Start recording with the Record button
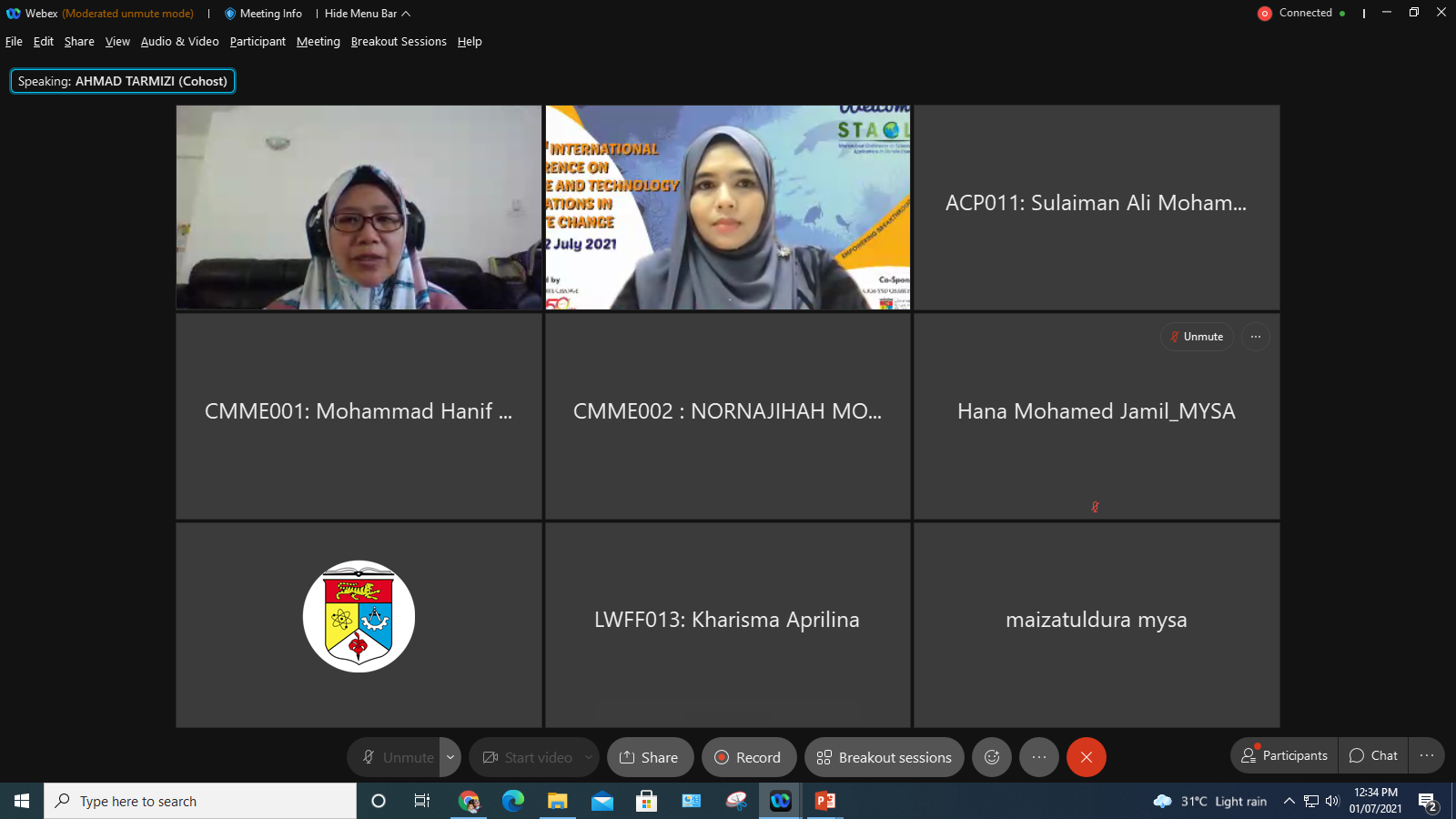Screen dimensions: 1456x819 pos(748,757)
